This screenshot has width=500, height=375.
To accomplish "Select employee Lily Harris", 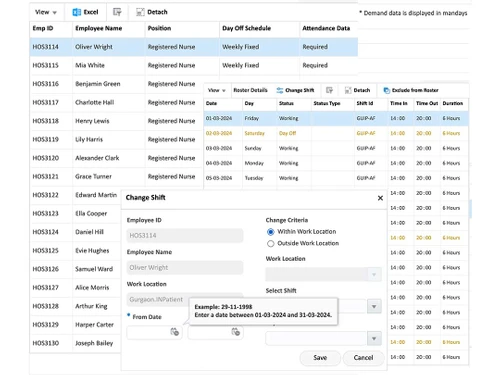I will coord(89,139).
